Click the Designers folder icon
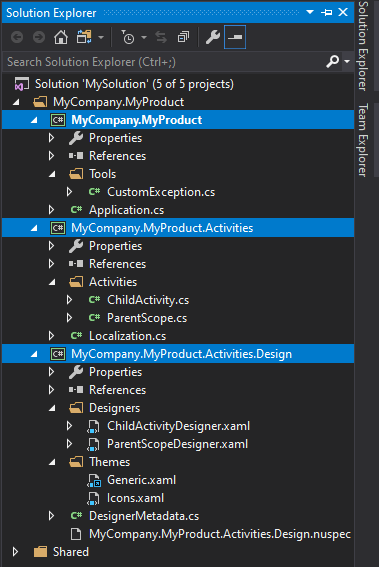This screenshot has width=379, height=567. click(76, 408)
